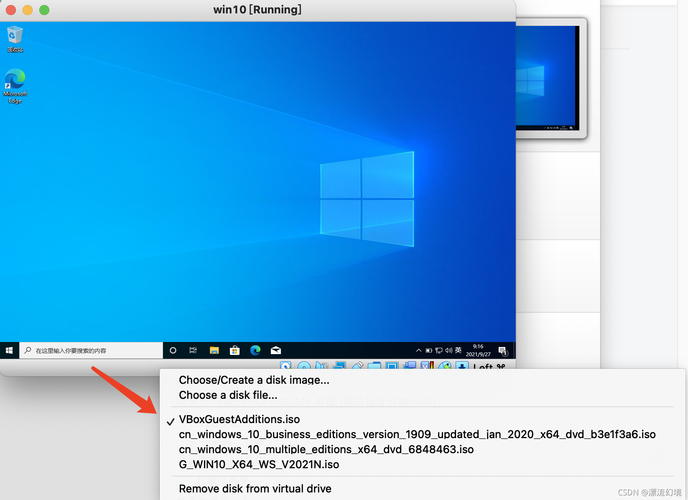This screenshot has width=688, height=500.
Task: Choose 'Choose/Create a disk image...'
Action: (x=253, y=380)
